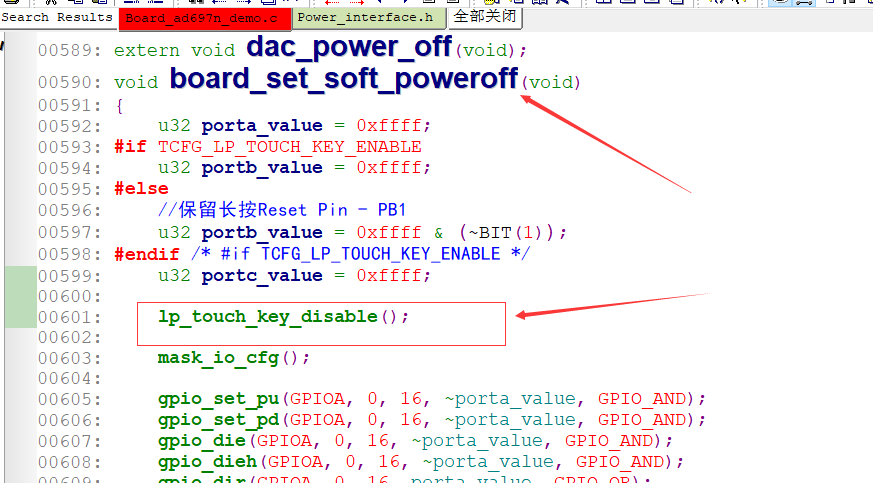Click the BIT(1) macro on line 00597
Screen dimensions: 873x483
(507, 232)
